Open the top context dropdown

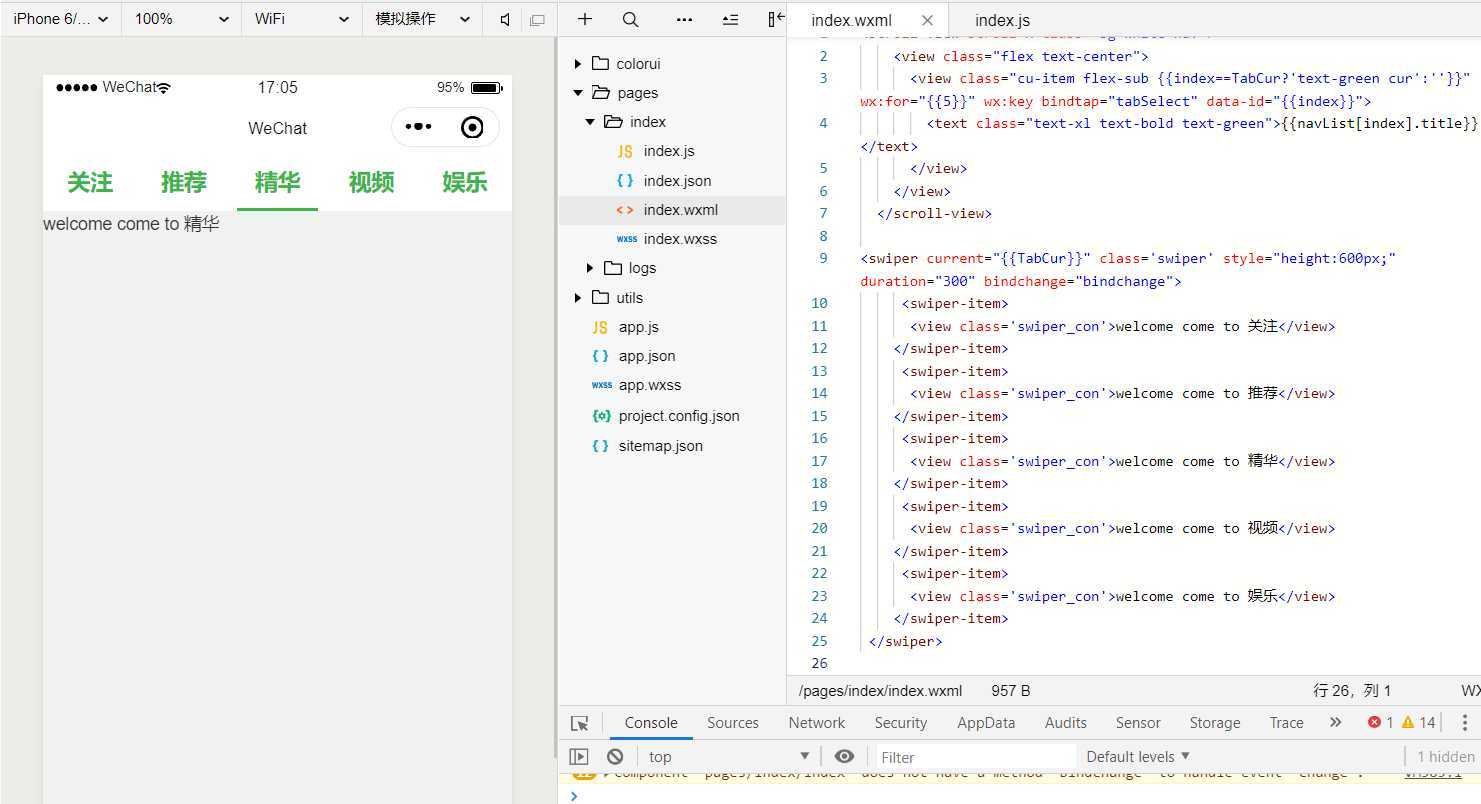[x=728, y=757]
